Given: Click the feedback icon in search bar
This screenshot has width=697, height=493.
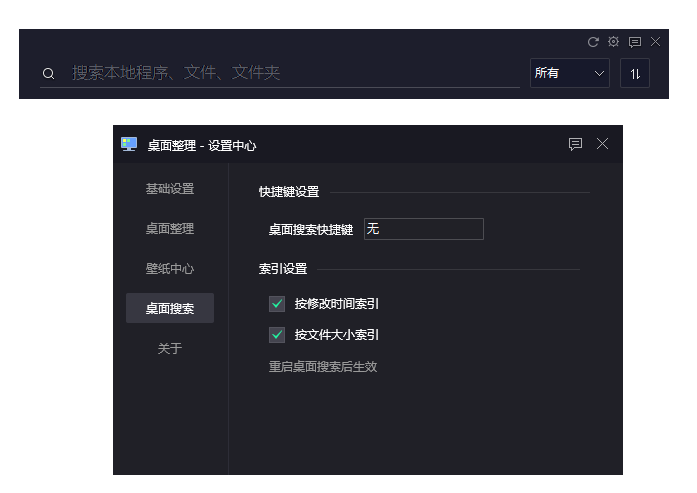Looking at the screenshot, I should [x=634, y=42].
